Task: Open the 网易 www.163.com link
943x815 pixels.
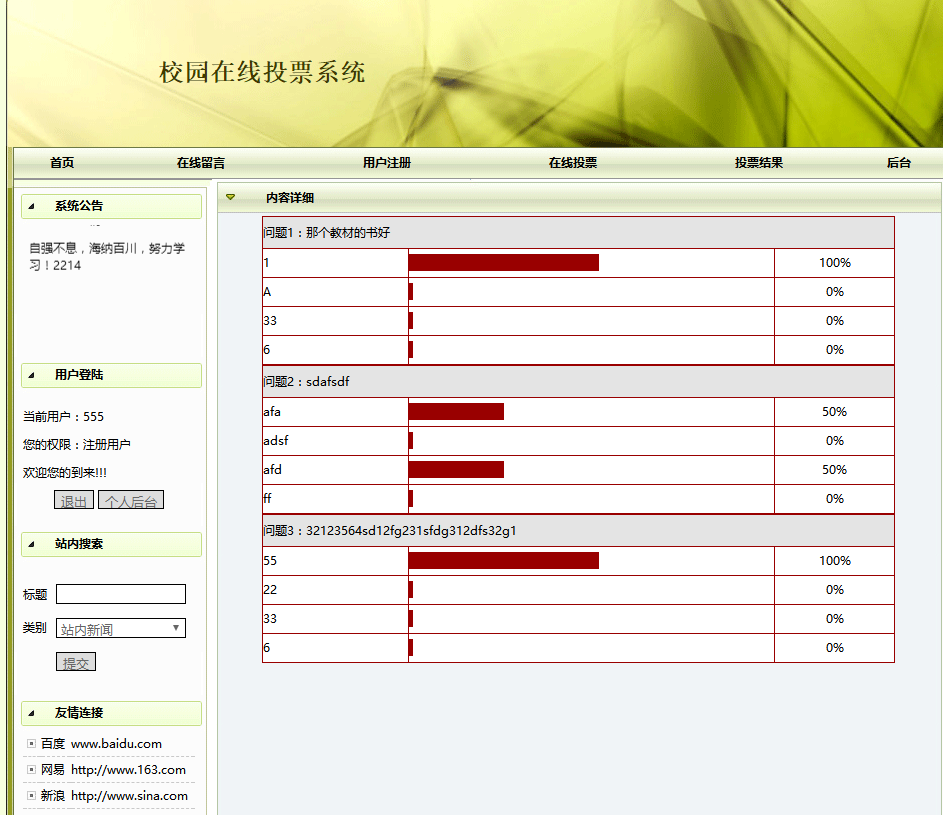Action: point(113,770)
